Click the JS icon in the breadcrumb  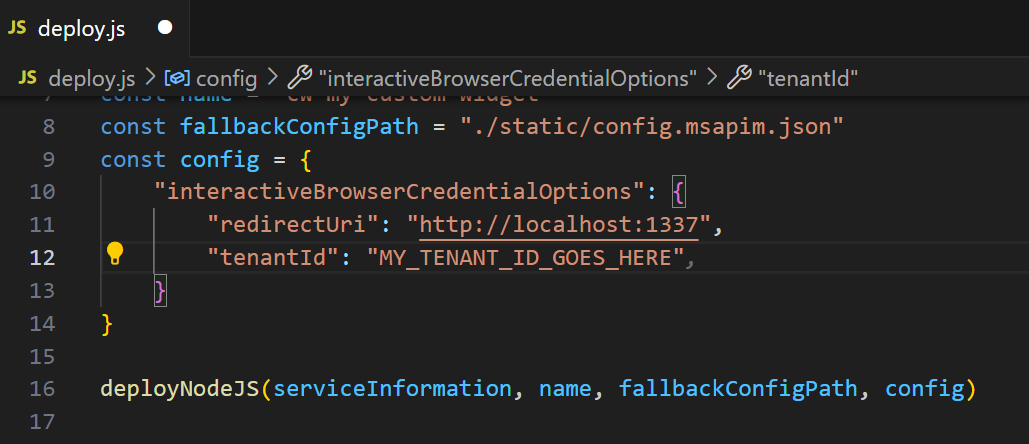click(28, 78)
